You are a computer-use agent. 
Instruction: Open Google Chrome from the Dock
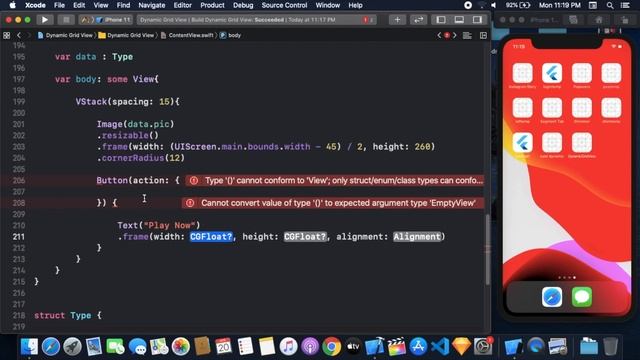tap(331, 347)
